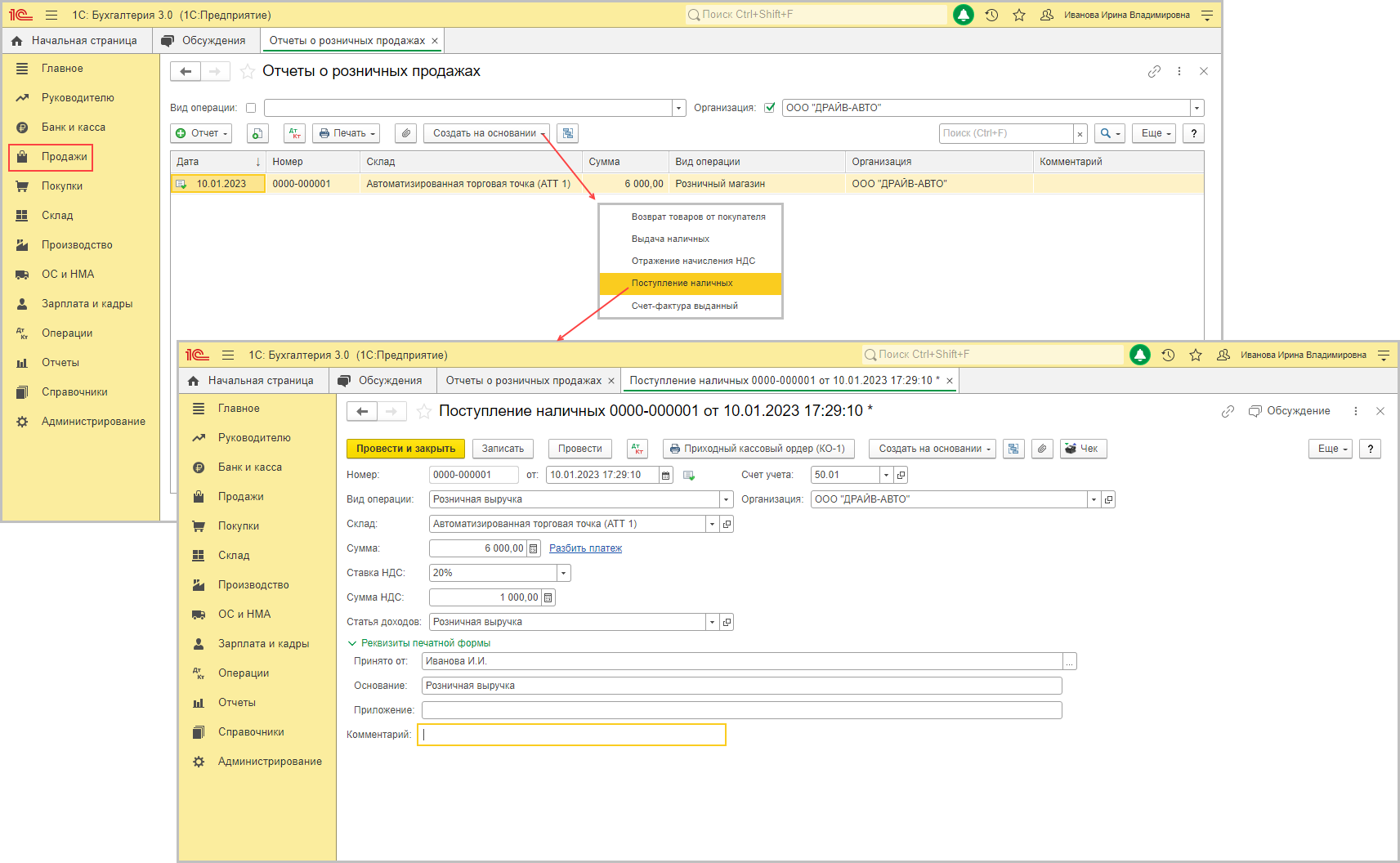Viewport: 1400px width, 863px height.
Task: Go back arrow in retail sales reports list
Action: pos(186,72)
